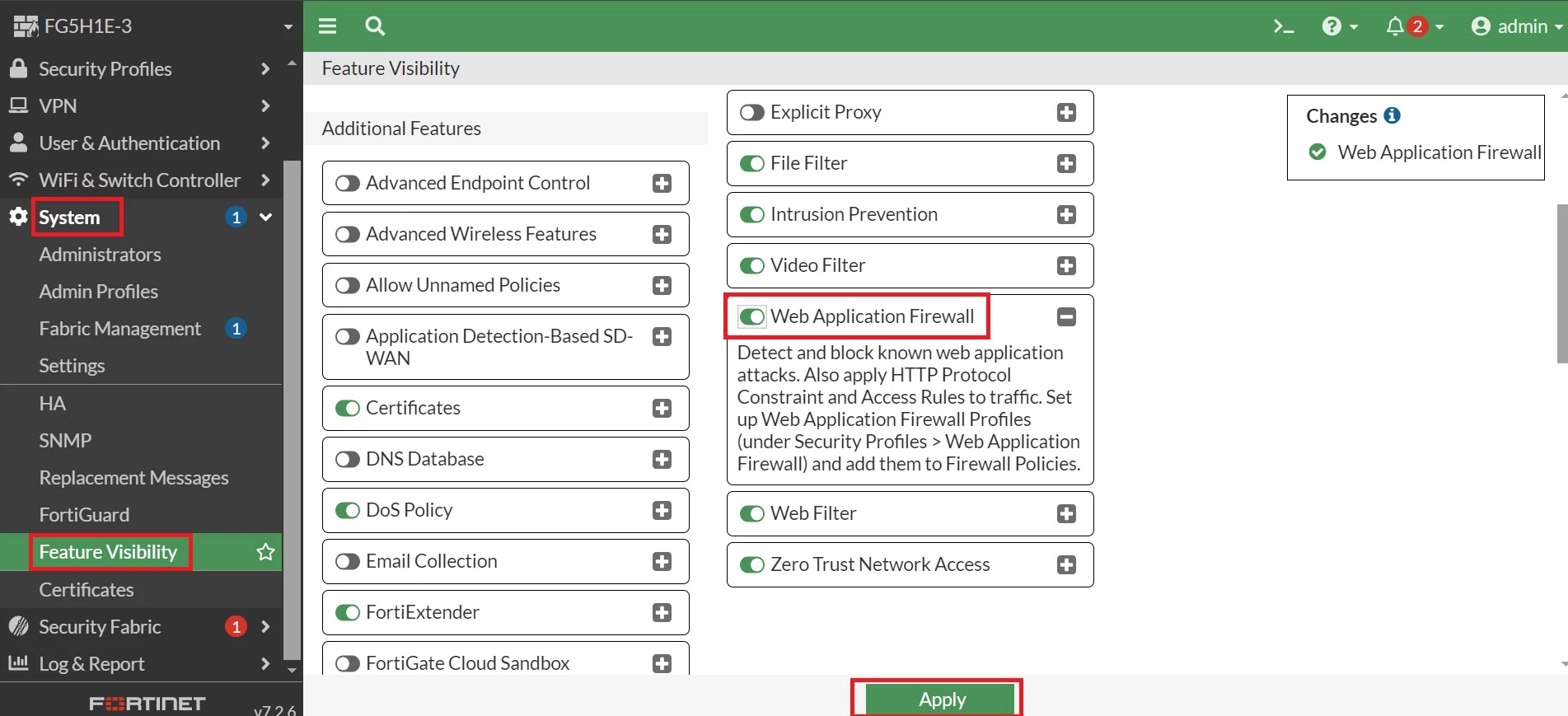1568x716 pixels.
Task: Toggle the hamburger menu icon
Action: 327,26
